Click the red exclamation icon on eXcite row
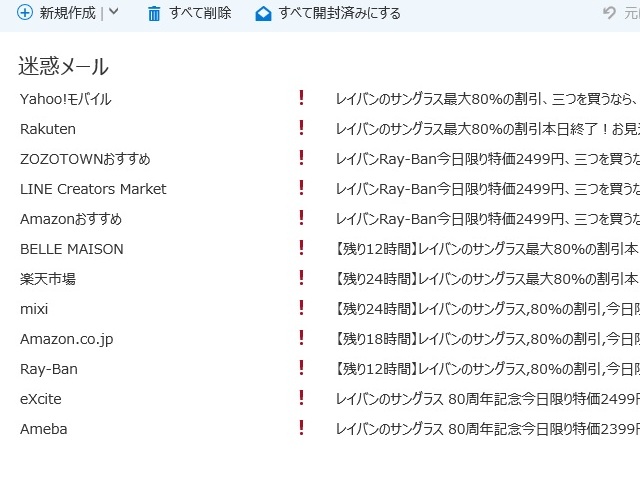 (x=301, y=398)
